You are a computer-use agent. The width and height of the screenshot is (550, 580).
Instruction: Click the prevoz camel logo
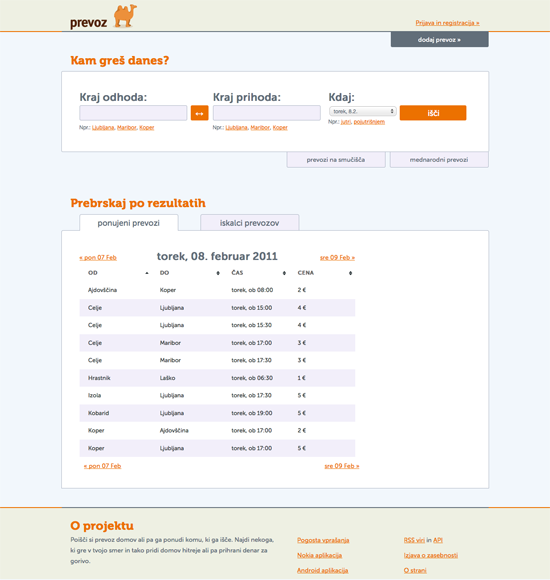click(x=104, y=17)
